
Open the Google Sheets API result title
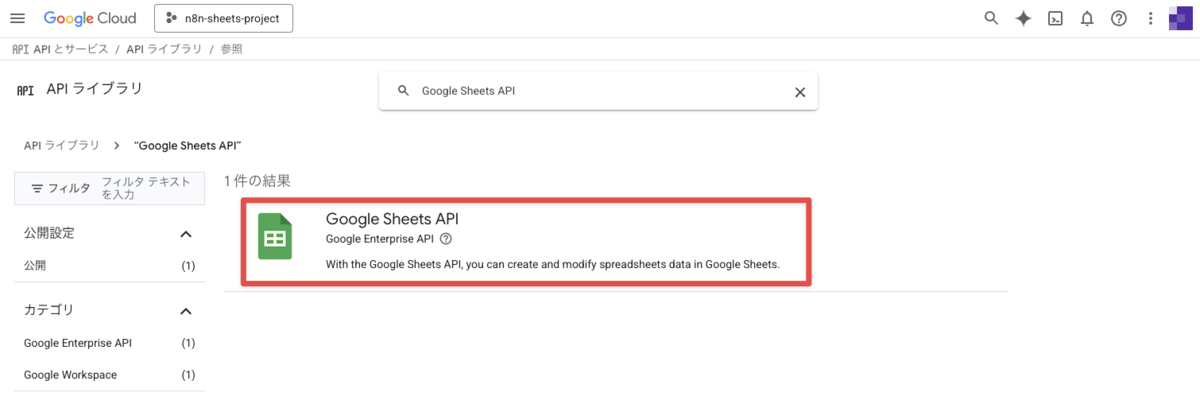point(392,219)
